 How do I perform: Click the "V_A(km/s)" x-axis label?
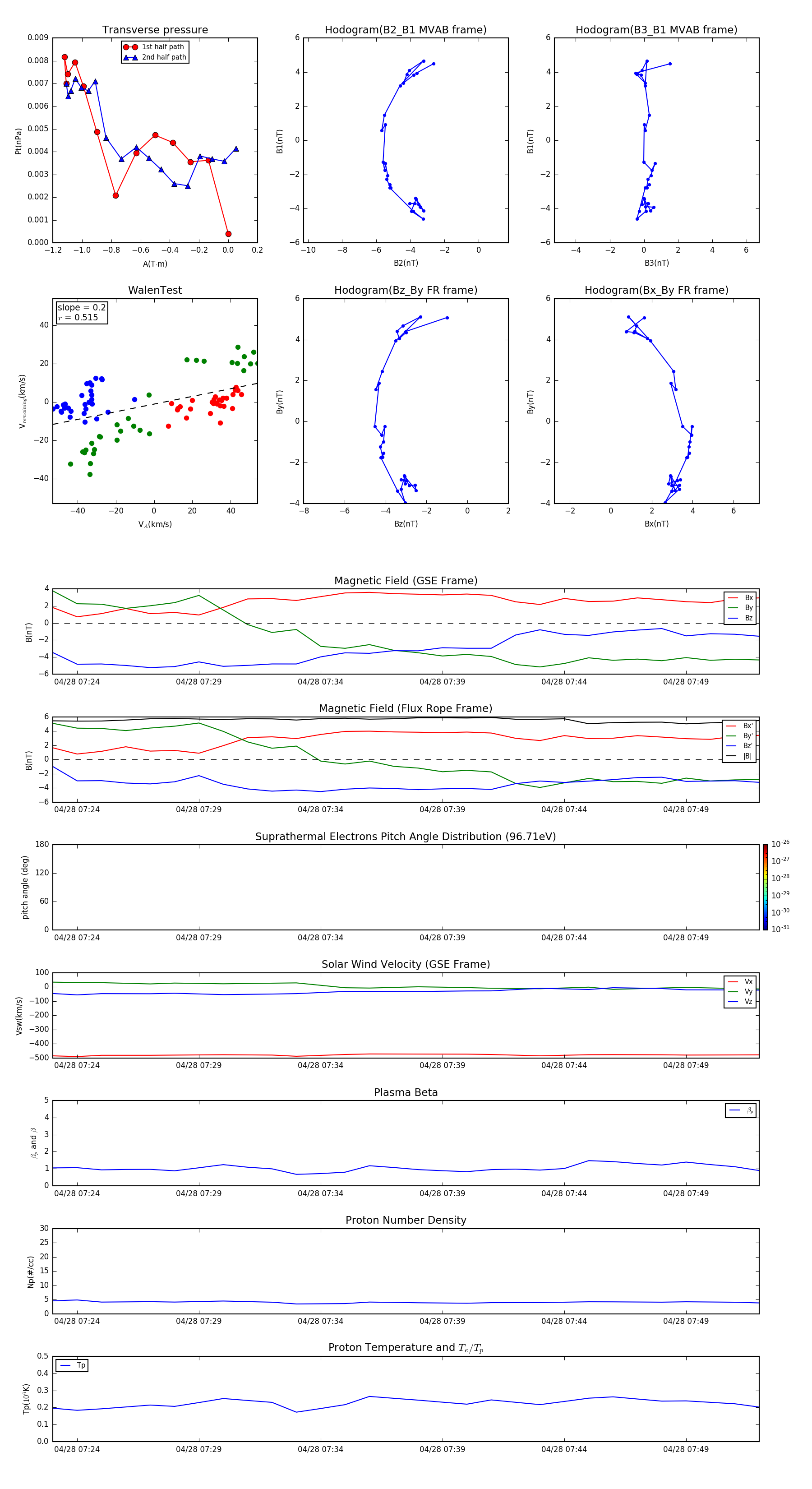tap(155, 524)
